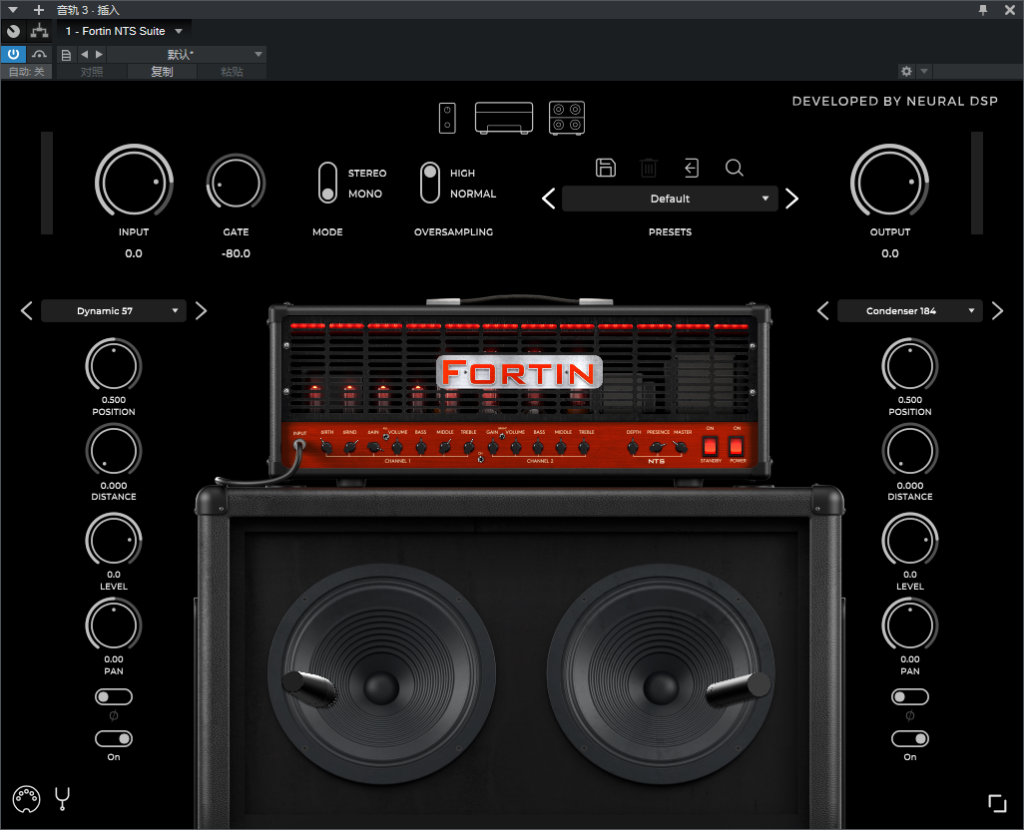The height and width of the screenshot is (830, 1024).
Task: Go to previous preset left of Default
Action: tap(549, 199)
